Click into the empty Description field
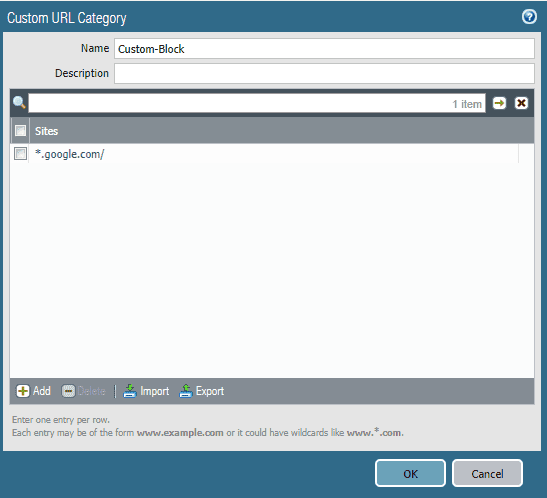 point(324,73)
